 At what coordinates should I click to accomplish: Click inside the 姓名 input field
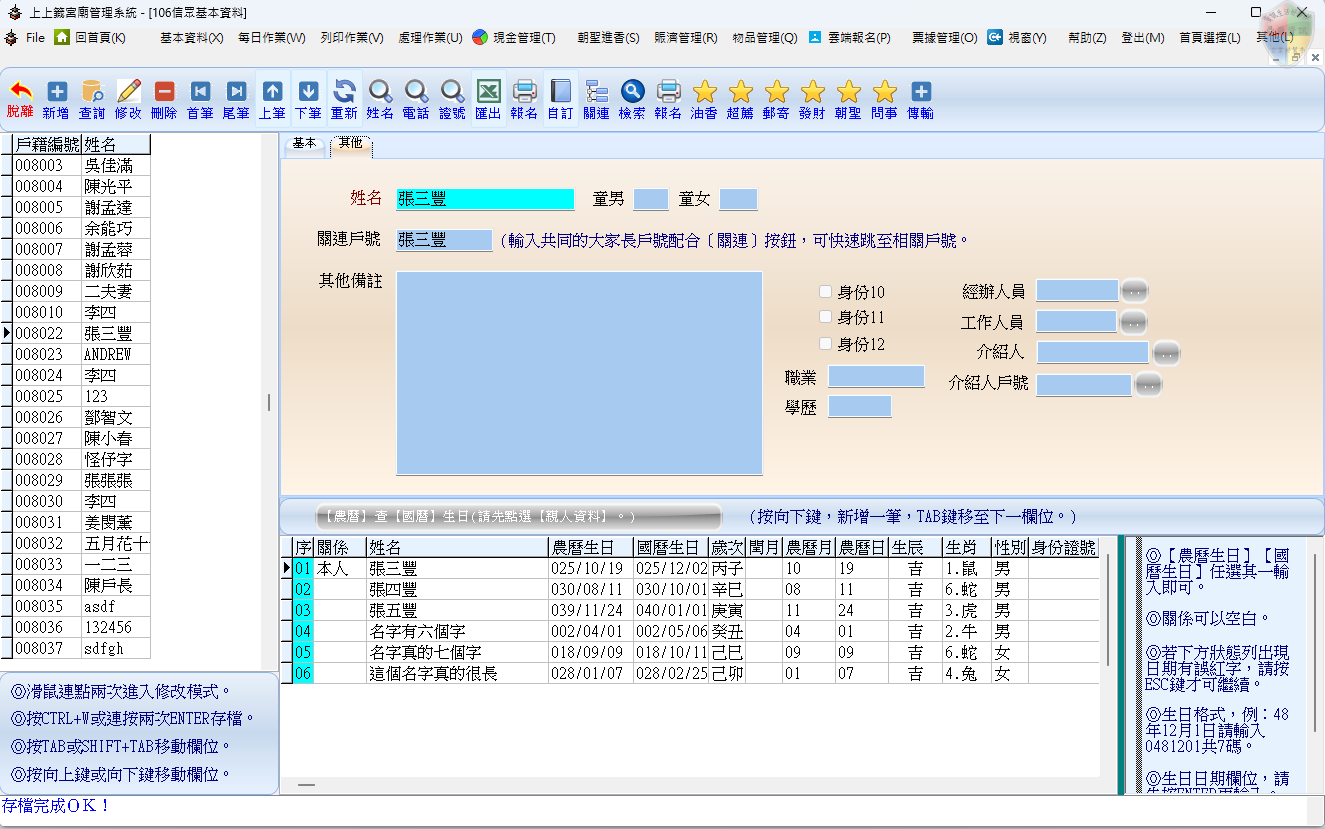(x=485, y=199)
